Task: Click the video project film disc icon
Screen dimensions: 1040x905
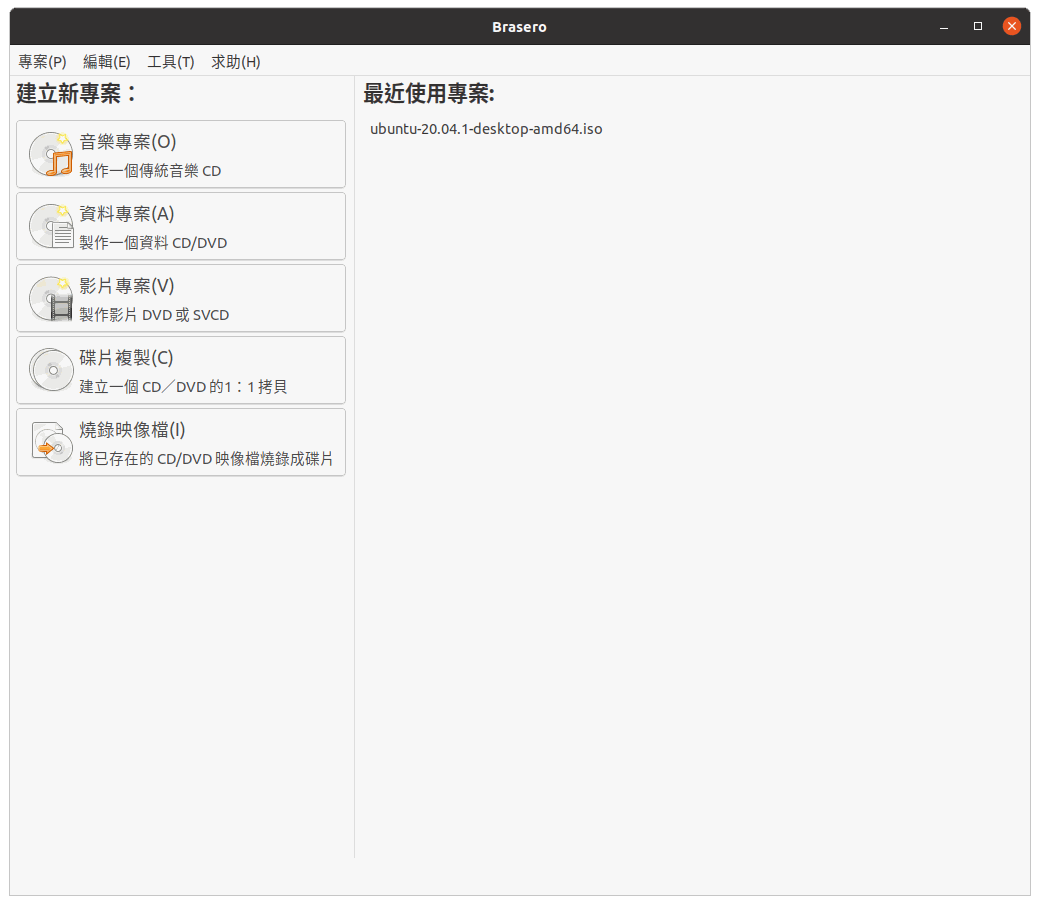Action: [x=51, y=299]
